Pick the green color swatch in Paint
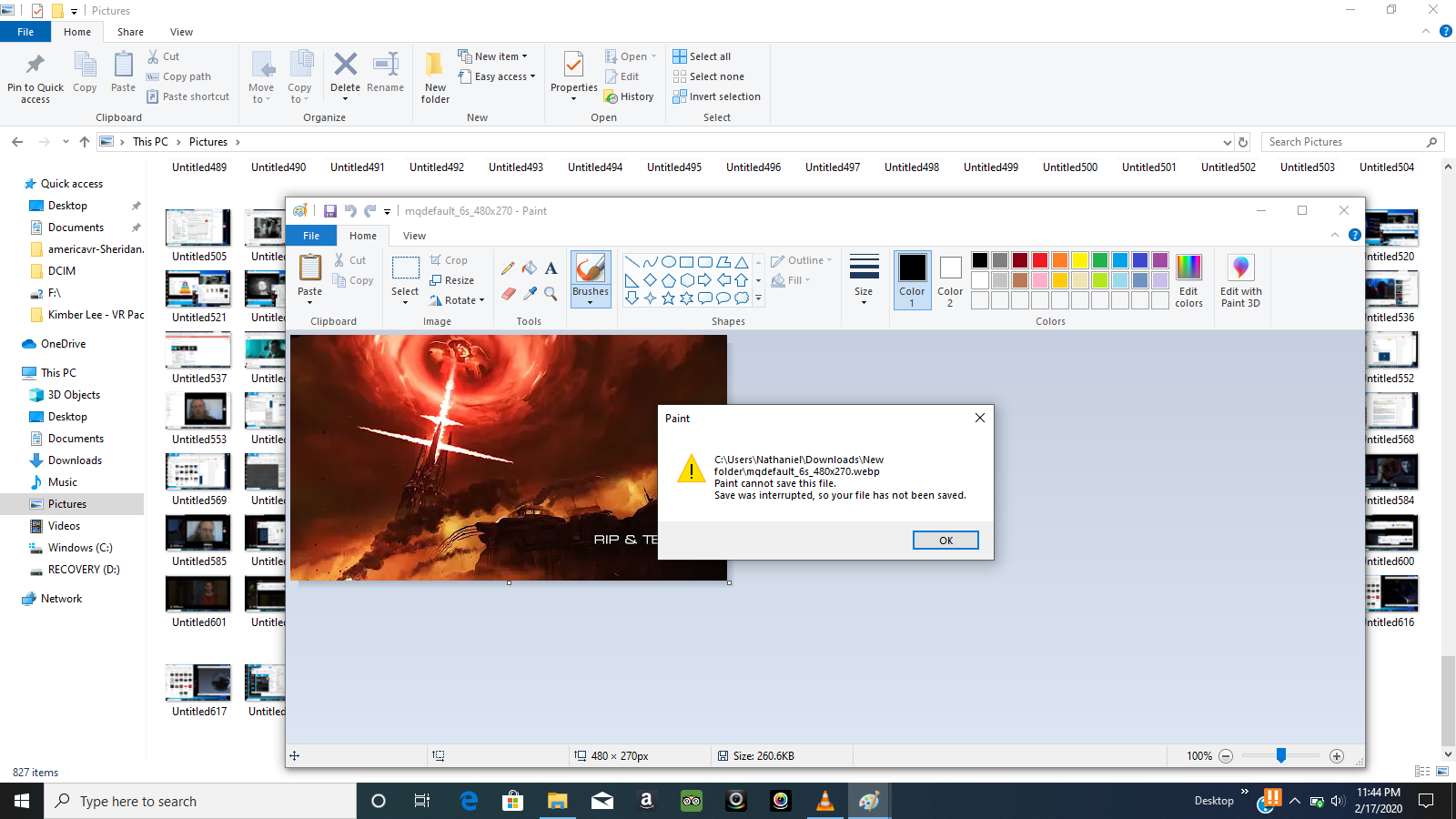The image size is (1456, 819). tap(1100, 260)
